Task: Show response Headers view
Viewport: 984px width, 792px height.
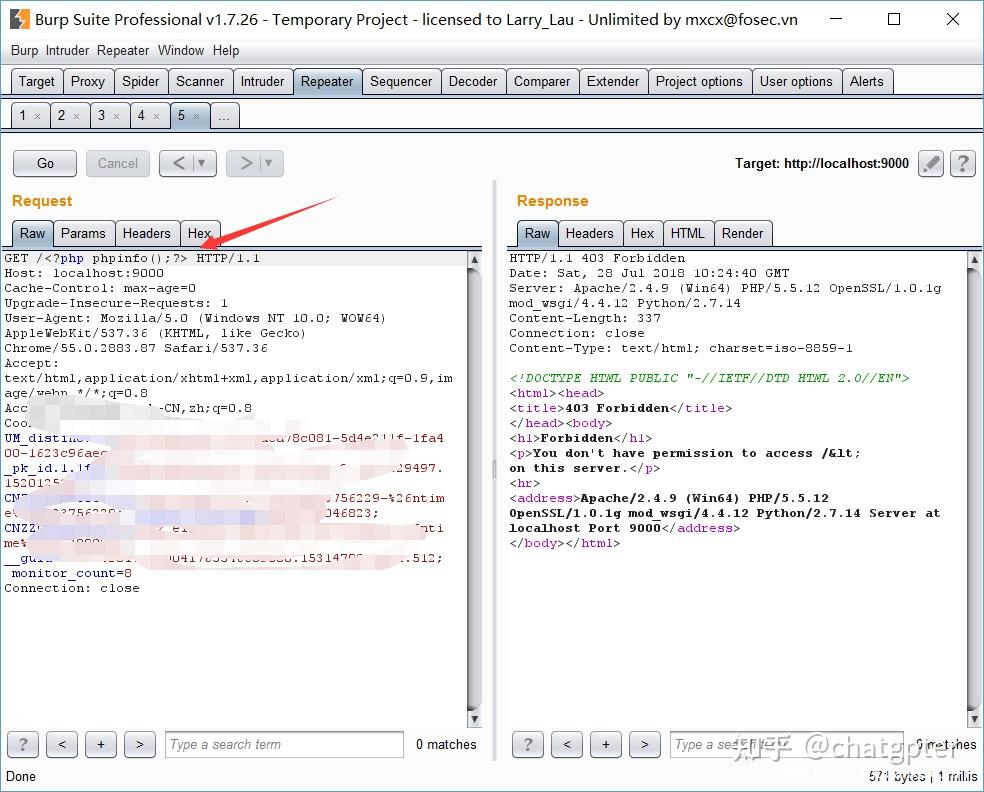Action: (x=589, y=233)
